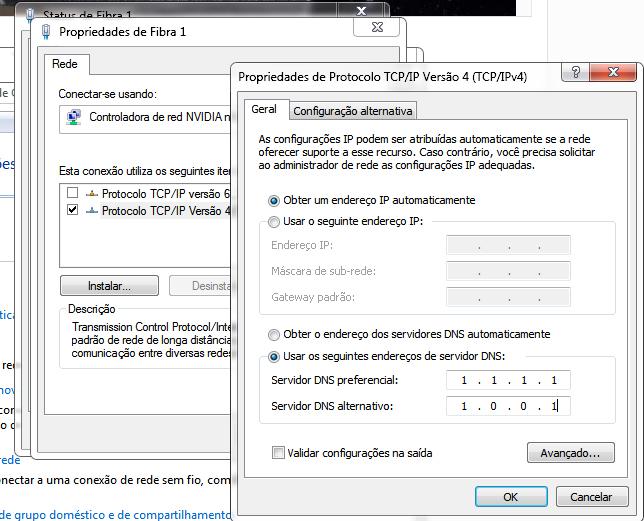Click the TCP/IP Versão 4 protocol icon
Image resolution: width=644 pixels, height=521 pixels.
92,211
